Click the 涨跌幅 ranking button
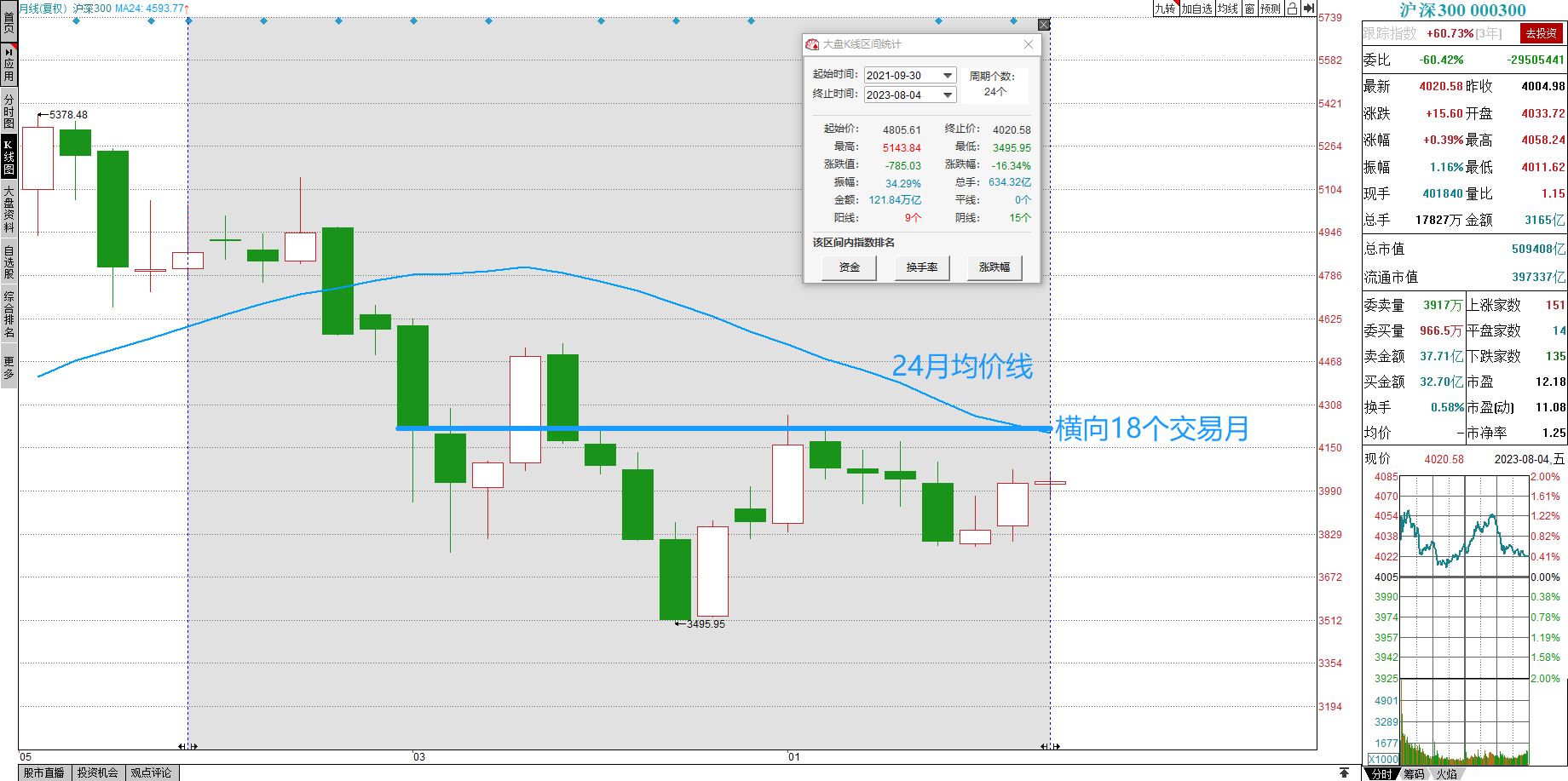The height and width of the screenshot is (781, 1568). [994, 267]
